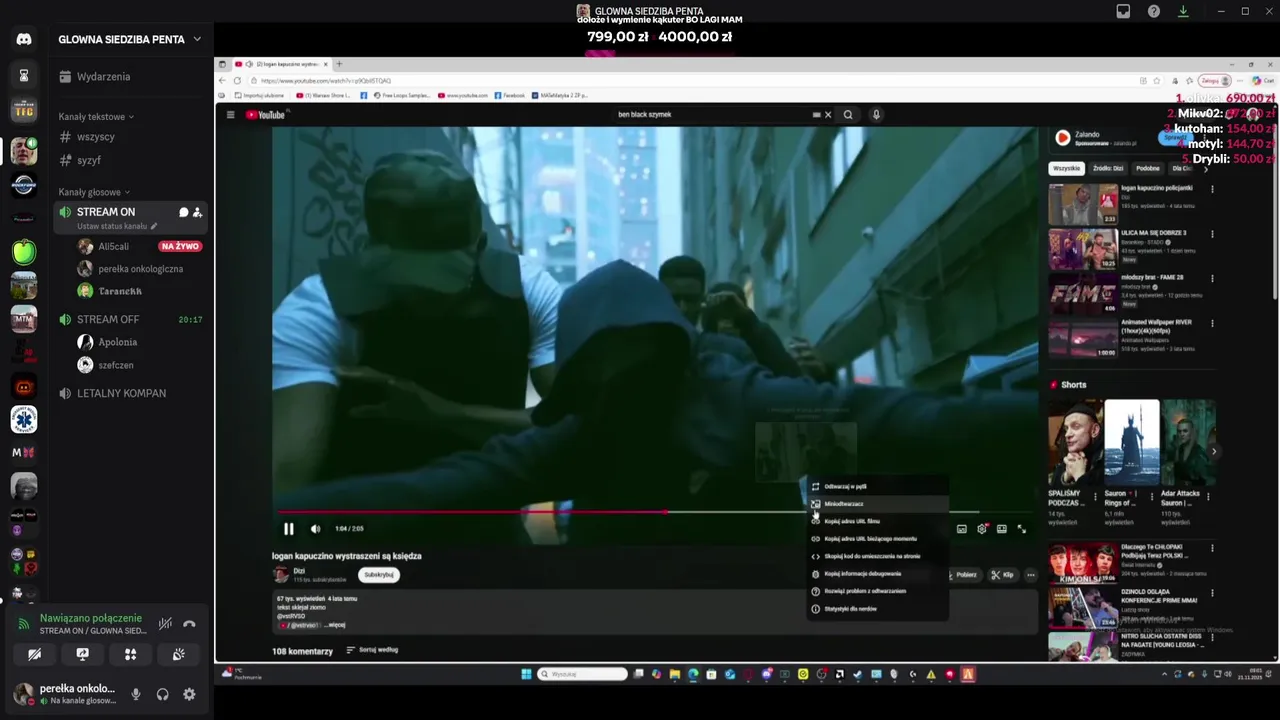Expand description with ...więcej

coord(335,625)
